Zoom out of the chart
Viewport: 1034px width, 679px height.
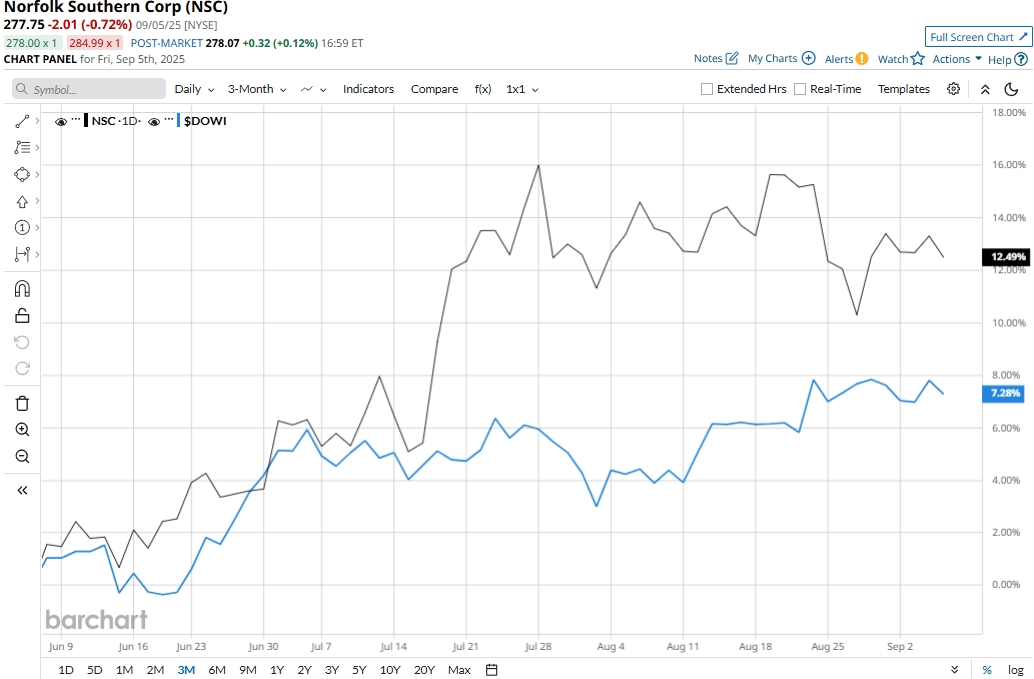click(22, 456)
